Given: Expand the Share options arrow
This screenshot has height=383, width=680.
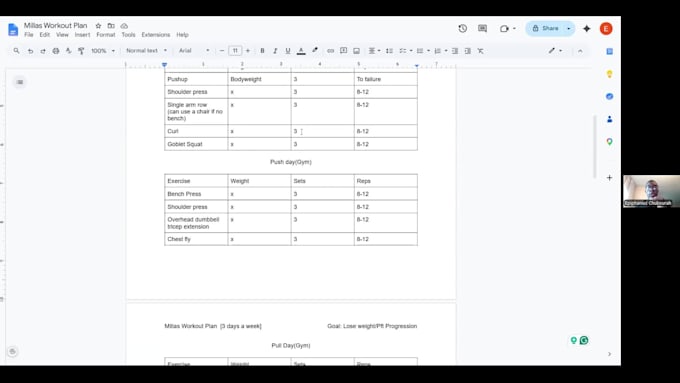Looking at the screenshot, I should 569,29.
